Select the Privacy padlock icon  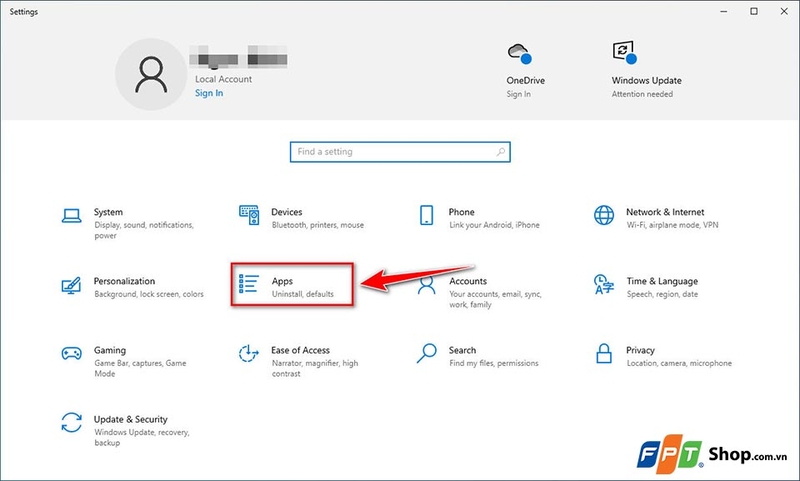tap(604, 353)
